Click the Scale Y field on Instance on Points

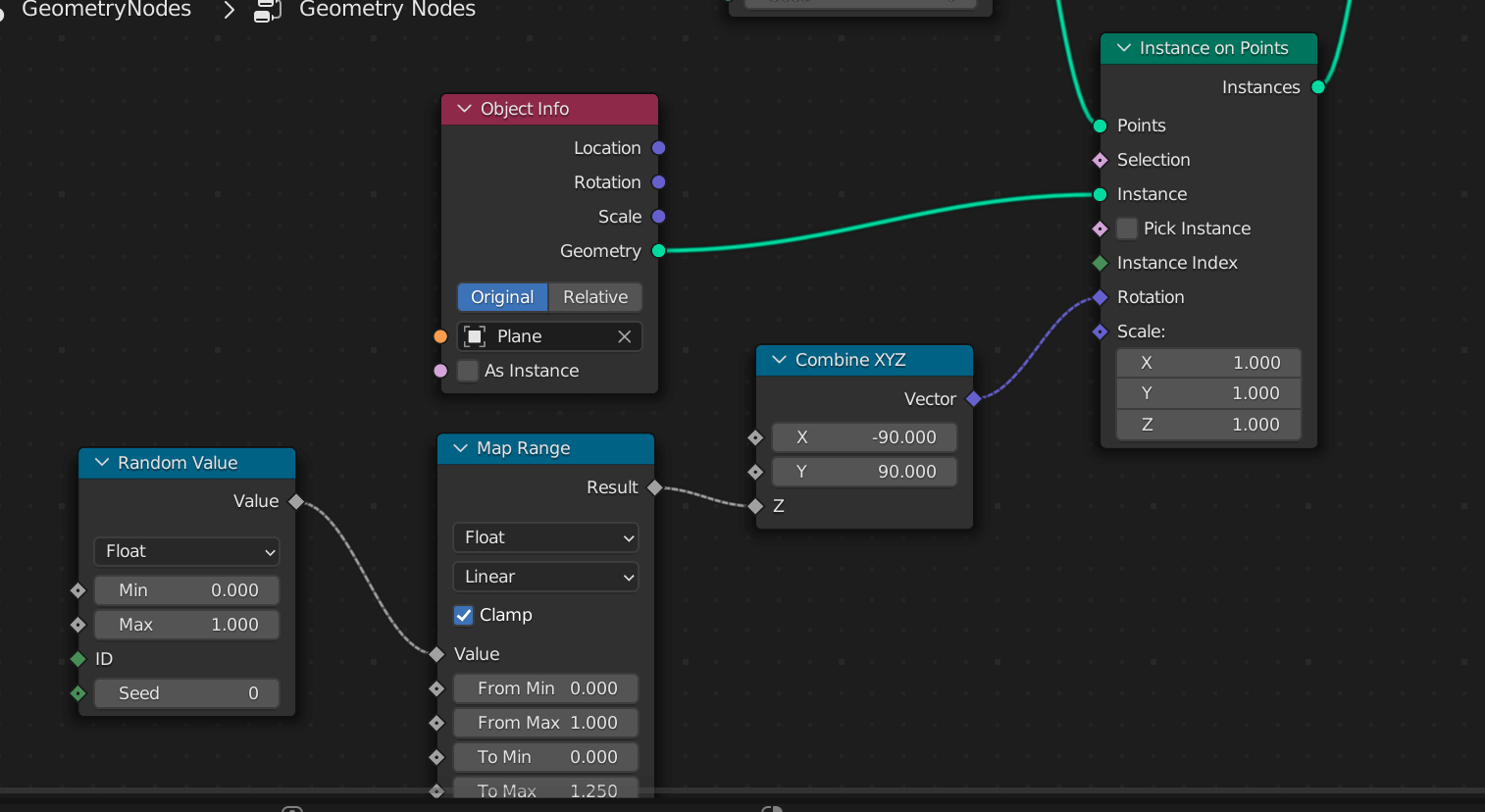1208,393
